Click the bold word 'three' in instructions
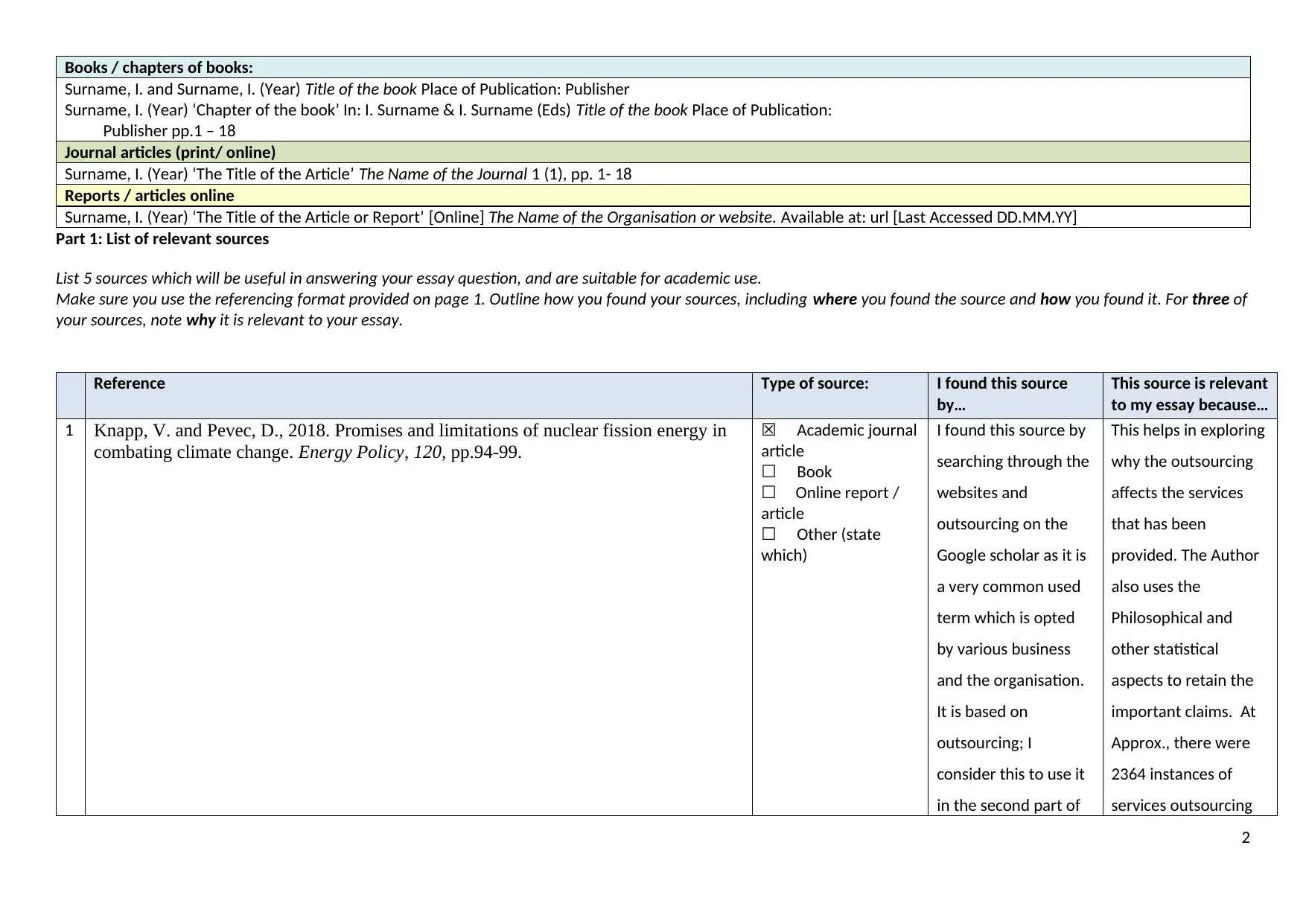The image size is (1306, 924). click(x=1211, y=299)
